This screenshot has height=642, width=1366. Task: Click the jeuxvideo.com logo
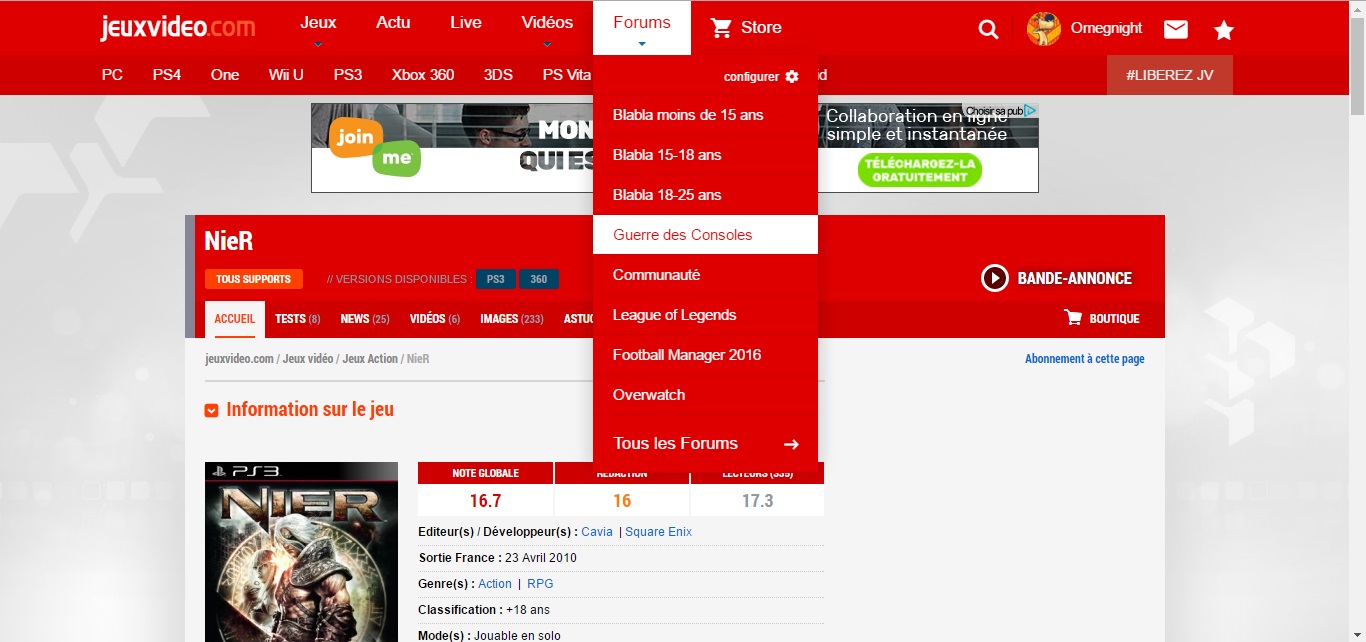coord(178,27)
